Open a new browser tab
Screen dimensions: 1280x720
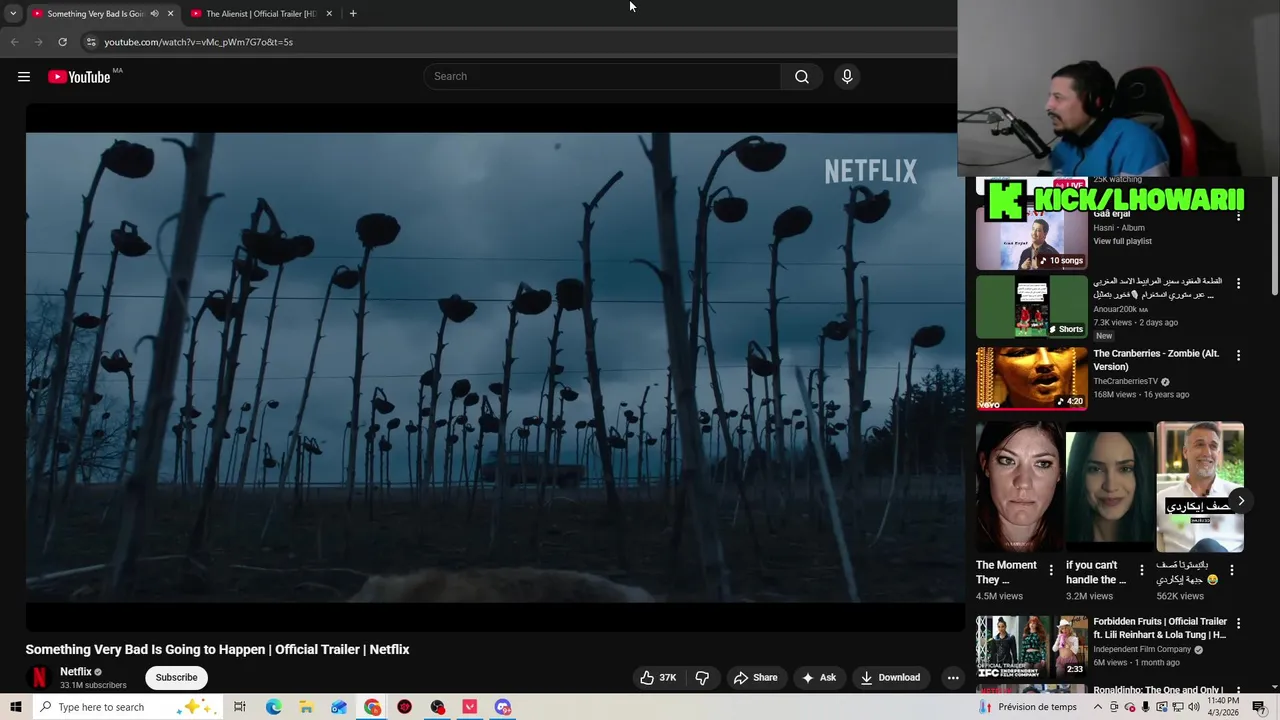353,13
